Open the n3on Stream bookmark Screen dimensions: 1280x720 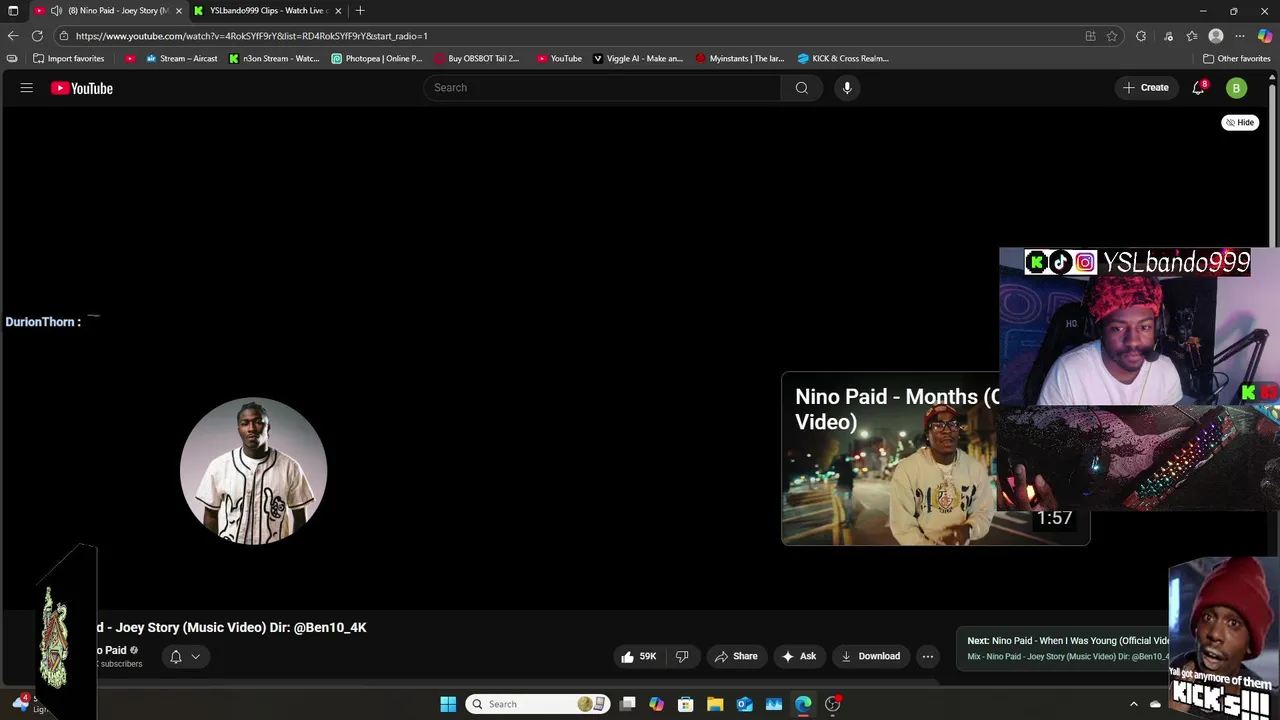[x=274, y=59]
